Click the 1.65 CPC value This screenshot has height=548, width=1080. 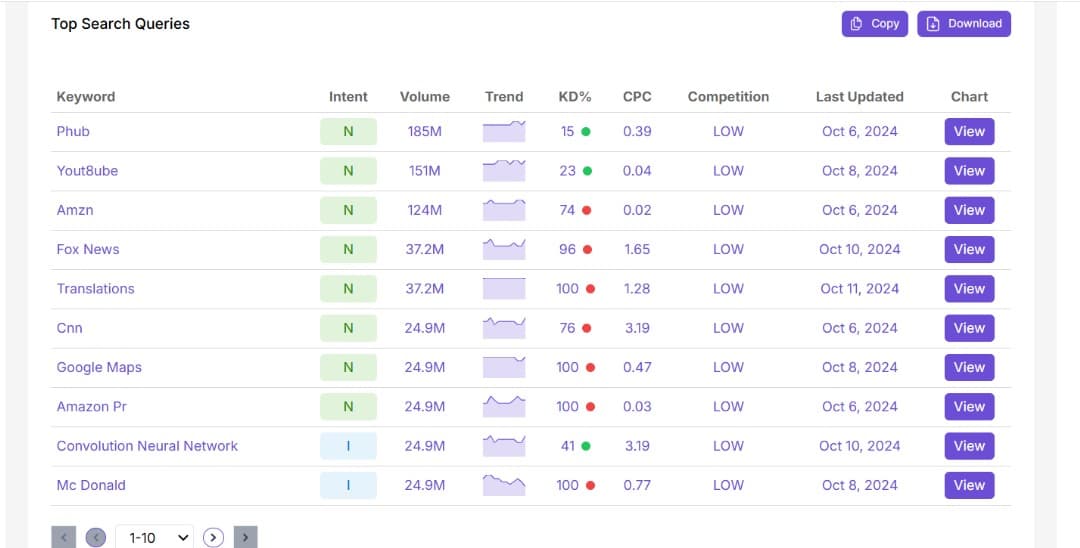(637, 249)
